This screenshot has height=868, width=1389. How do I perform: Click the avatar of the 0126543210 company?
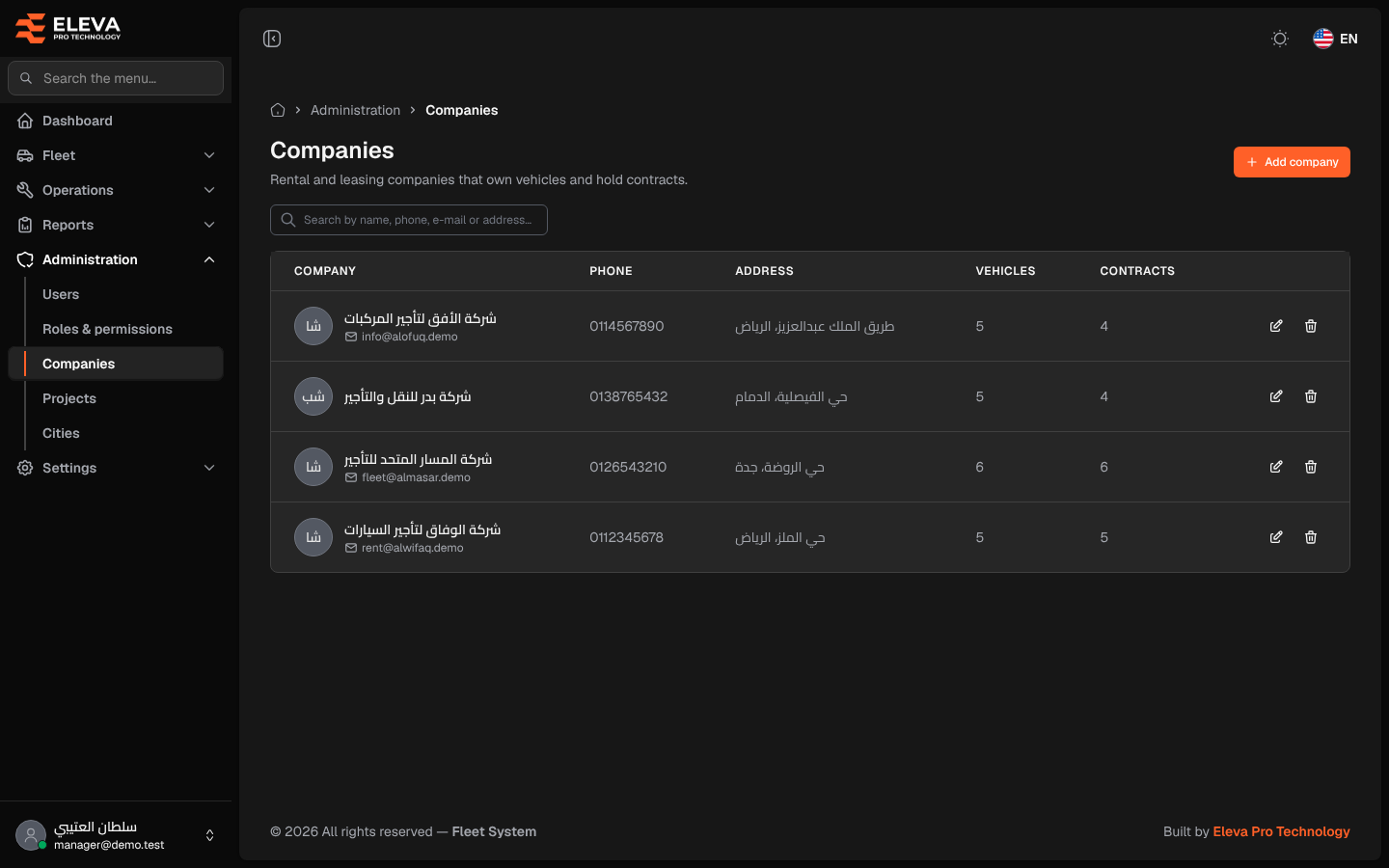pyautogui.click(x=313, y=467)
